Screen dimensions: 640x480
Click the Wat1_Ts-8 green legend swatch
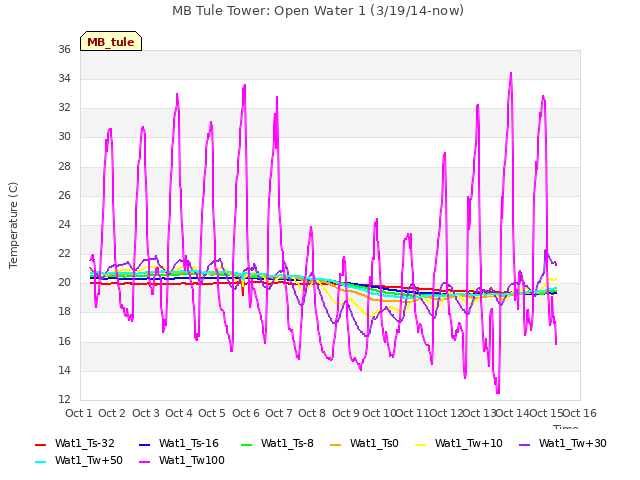(247, 444)
